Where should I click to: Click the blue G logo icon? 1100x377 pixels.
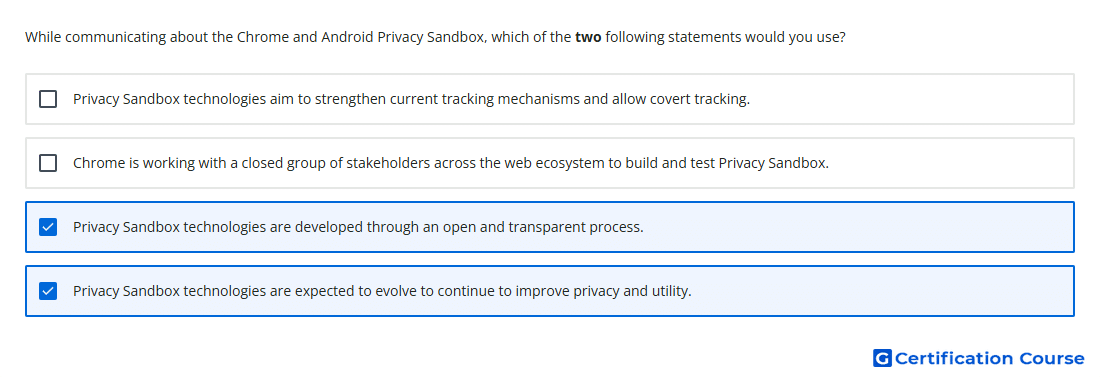tap(882, 358)
